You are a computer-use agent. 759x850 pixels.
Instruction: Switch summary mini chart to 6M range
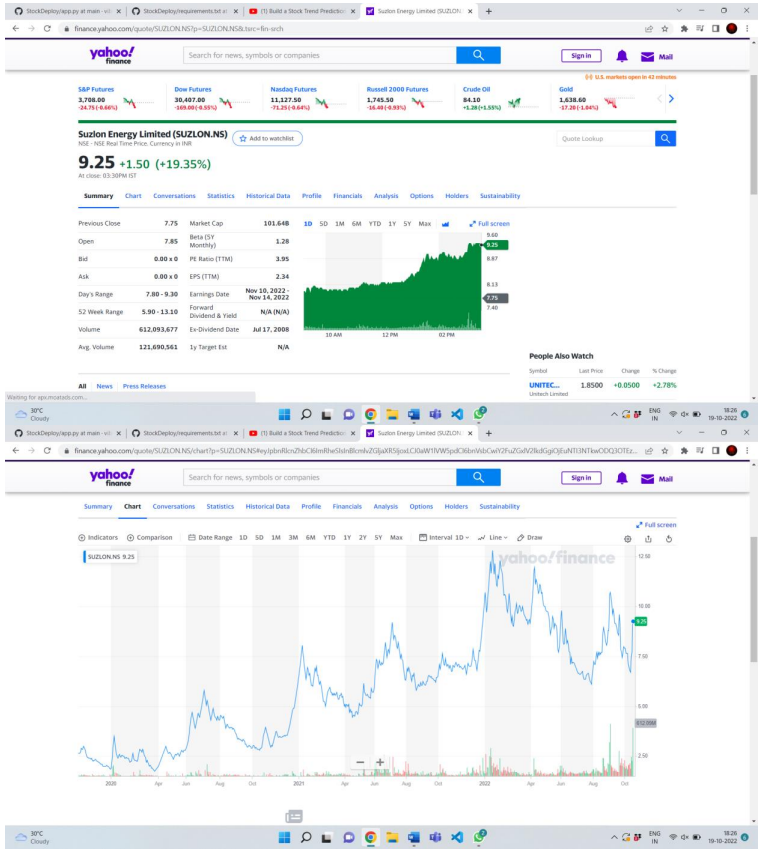[356, 224]
